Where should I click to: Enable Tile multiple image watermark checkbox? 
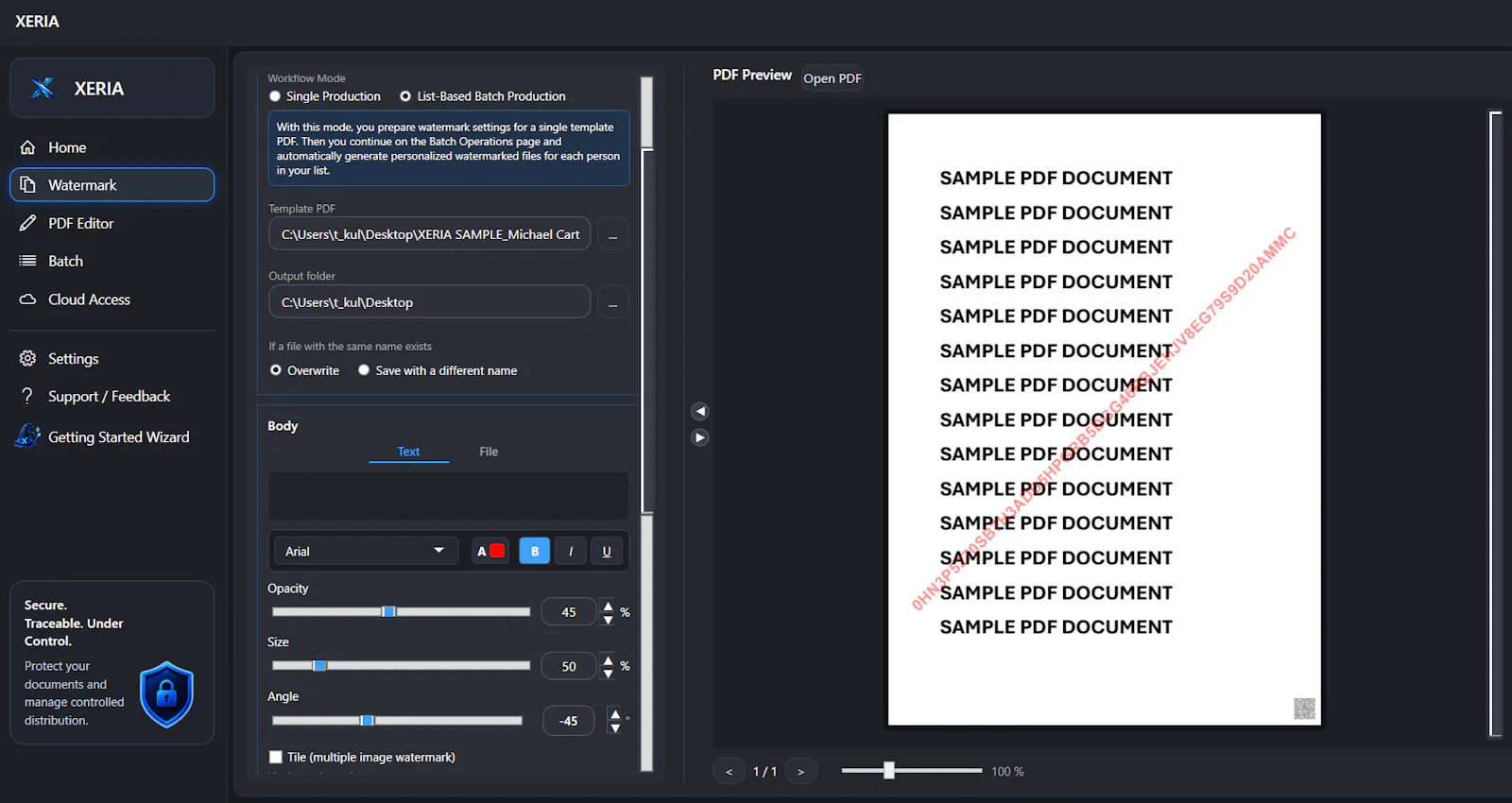tap(276, 757)
